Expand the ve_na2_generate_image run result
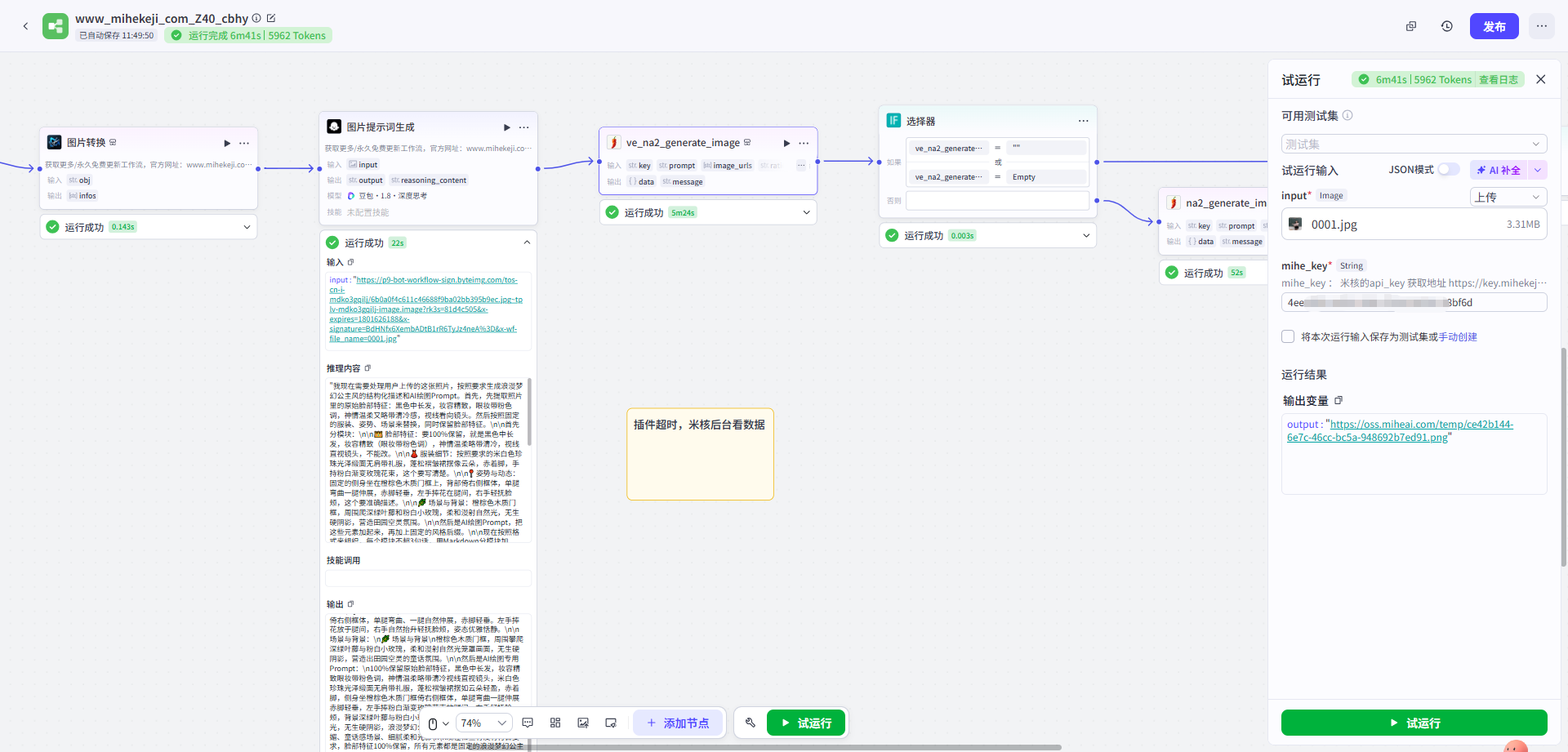Screen dimensions: 1568x752 pyautogui.click(x=806, y=212)
